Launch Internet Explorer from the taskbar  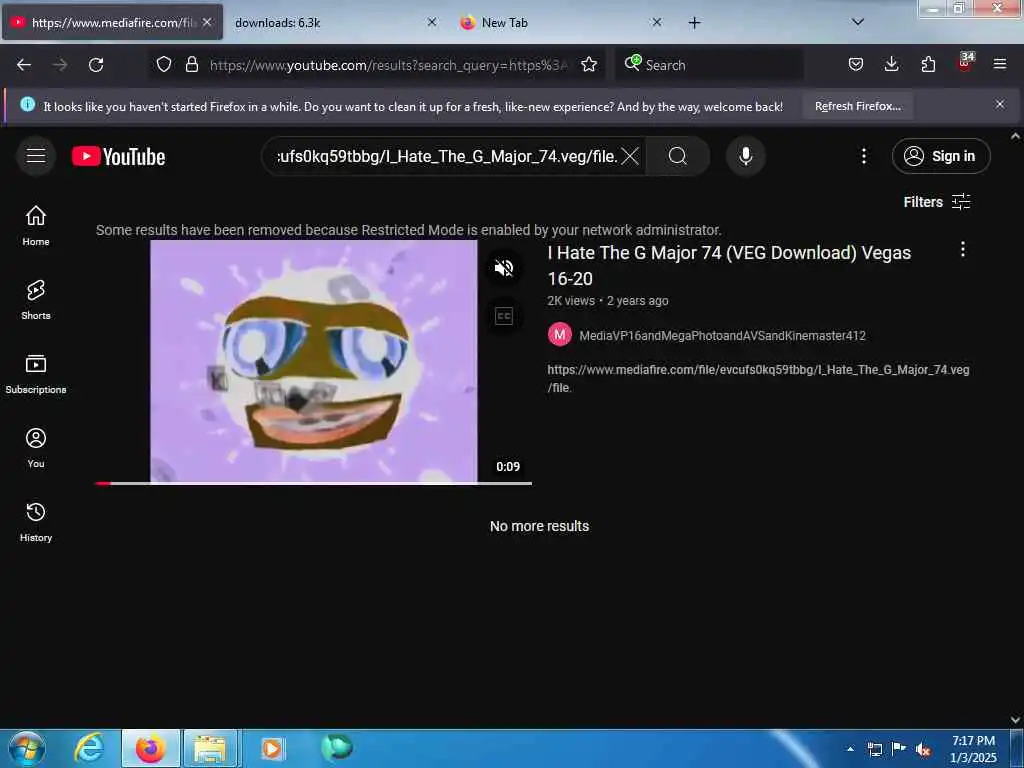(x=88, y=748)
